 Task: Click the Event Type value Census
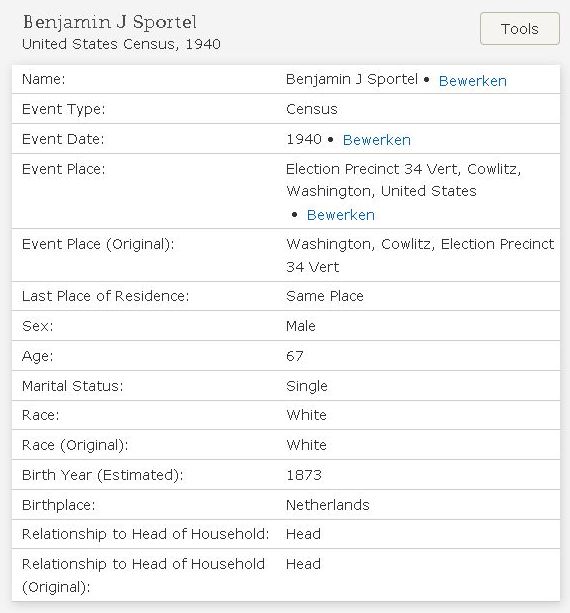312,109
